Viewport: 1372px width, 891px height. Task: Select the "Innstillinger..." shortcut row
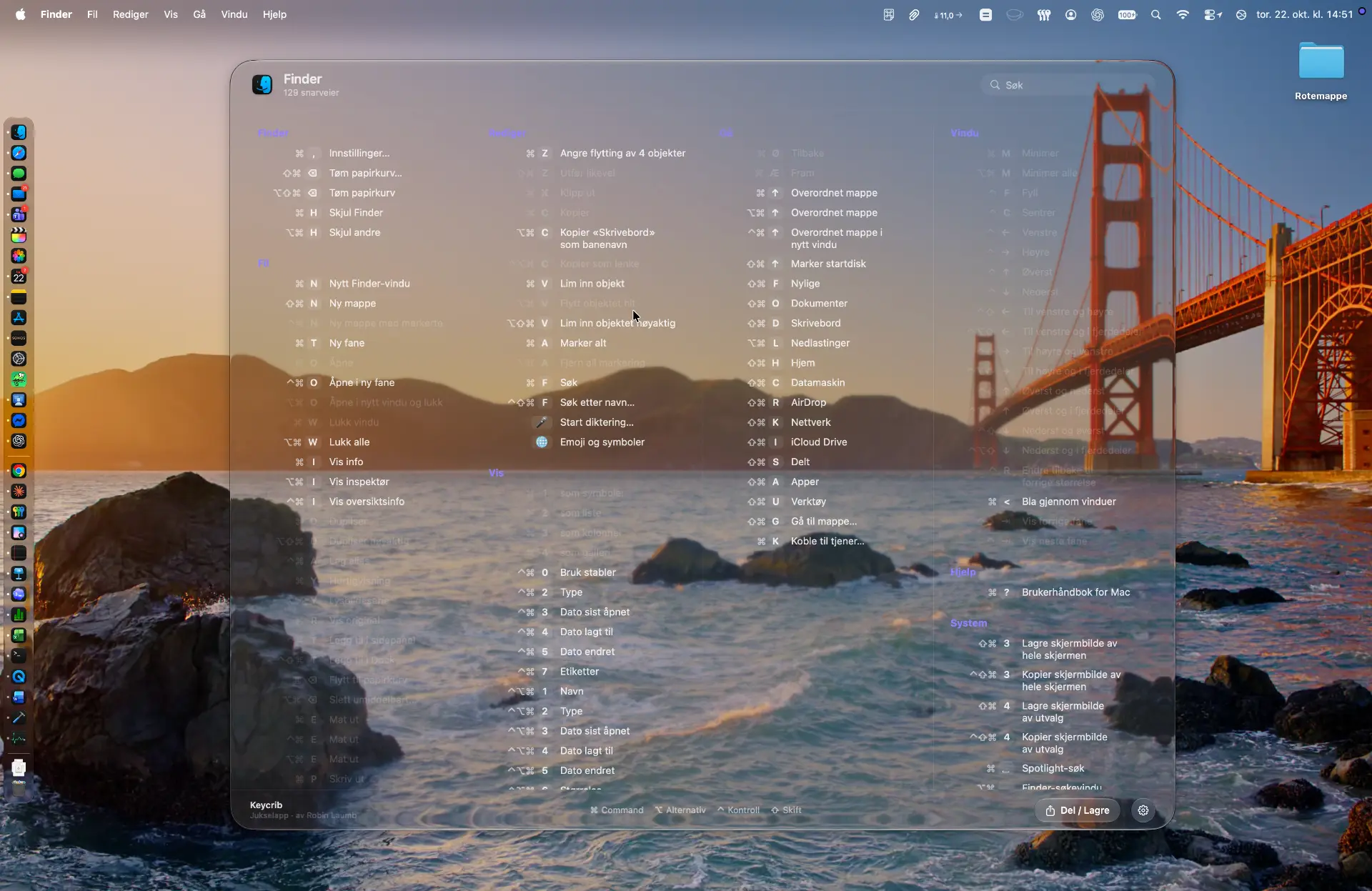pyautogui.click(x=343, y=153)
